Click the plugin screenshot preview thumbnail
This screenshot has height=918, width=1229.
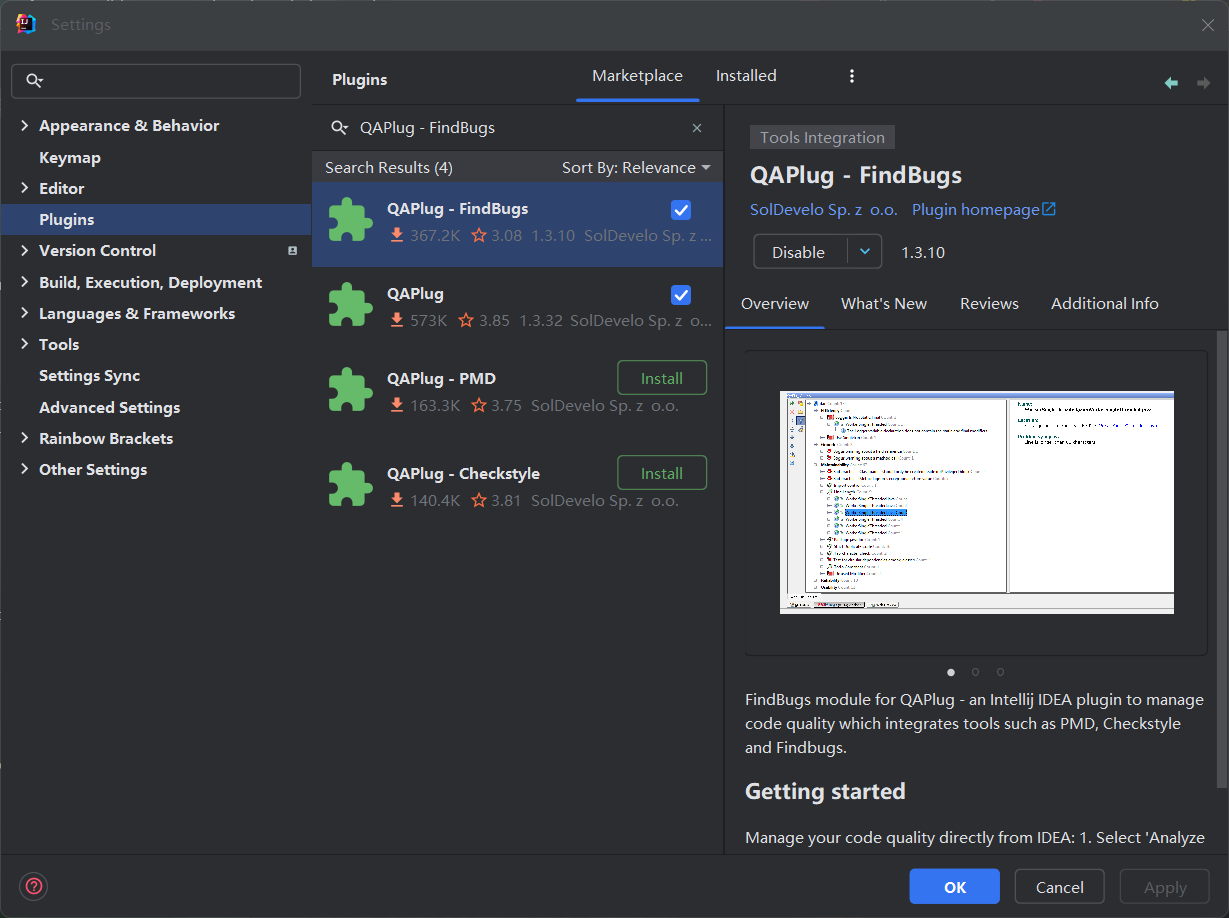coord(976,502)
